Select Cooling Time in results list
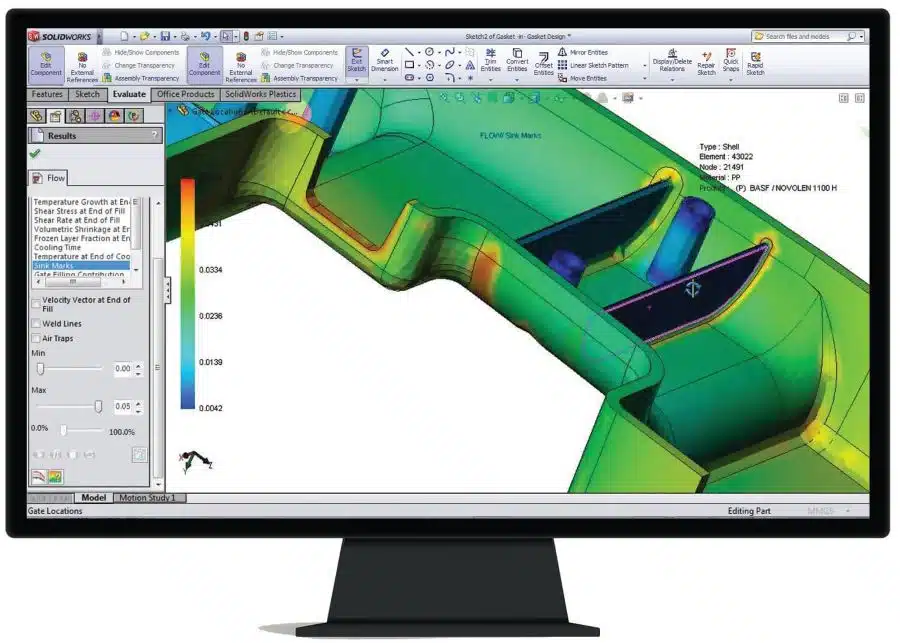 (55, 247)
